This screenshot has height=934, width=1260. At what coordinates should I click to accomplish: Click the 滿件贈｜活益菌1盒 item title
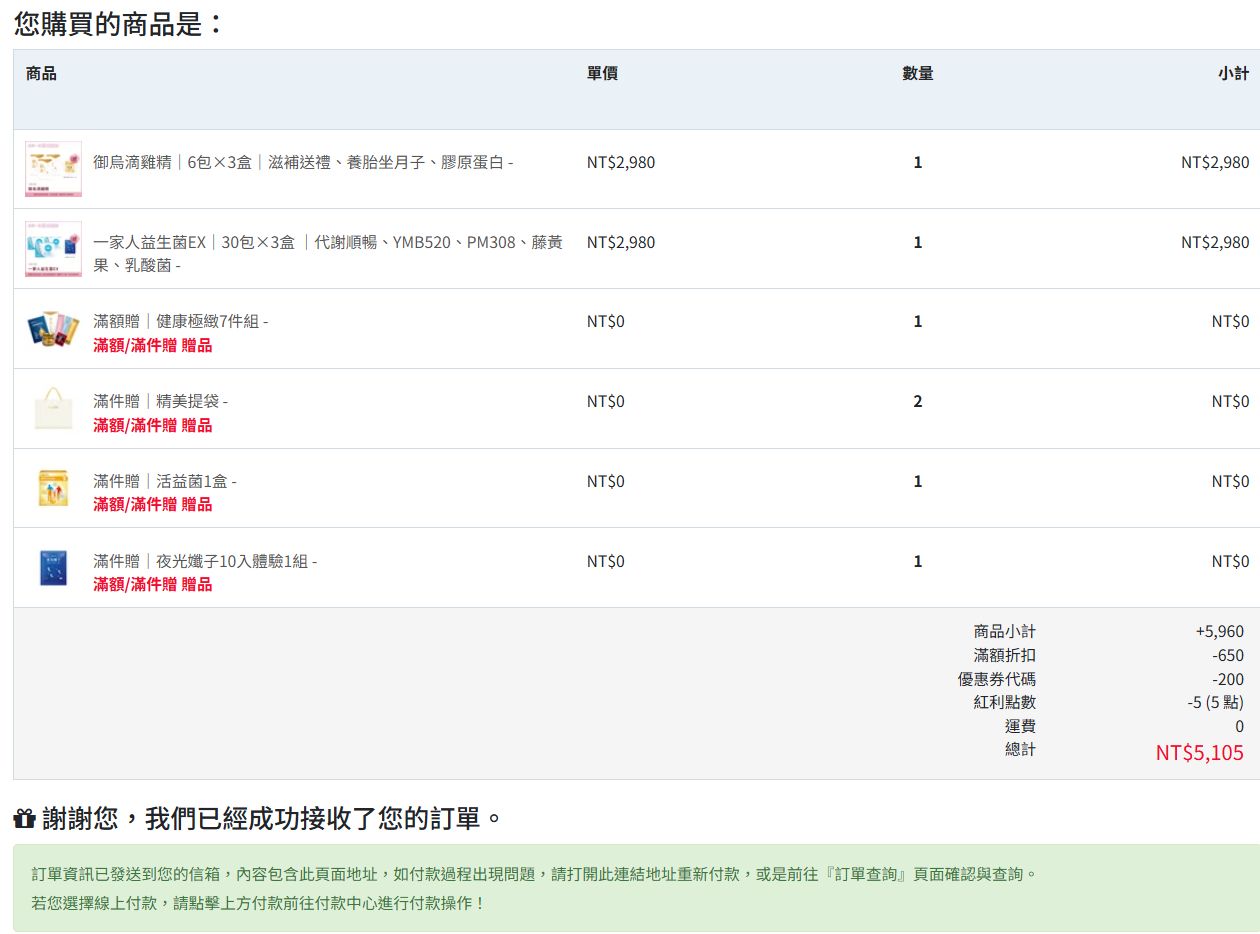[164, 481]
